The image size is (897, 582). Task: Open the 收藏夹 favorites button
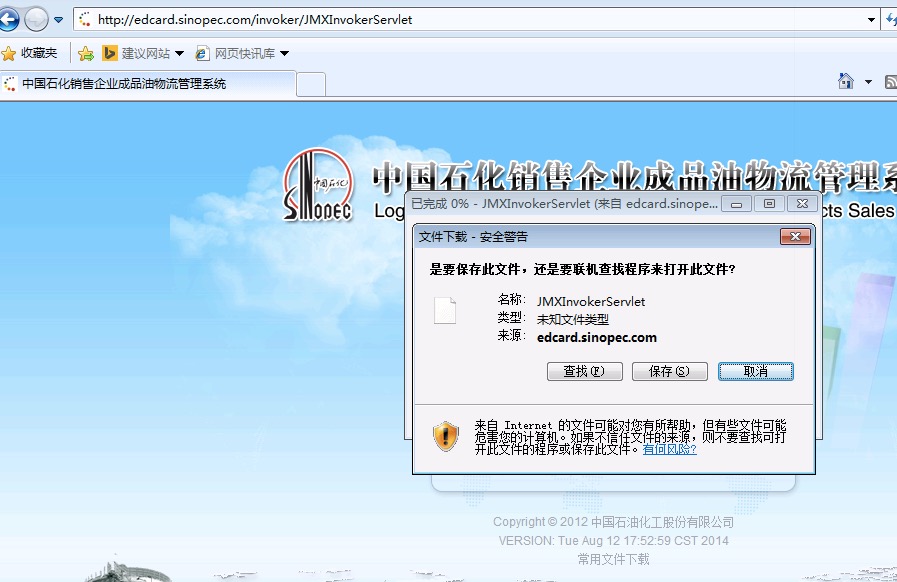[30, 53]
